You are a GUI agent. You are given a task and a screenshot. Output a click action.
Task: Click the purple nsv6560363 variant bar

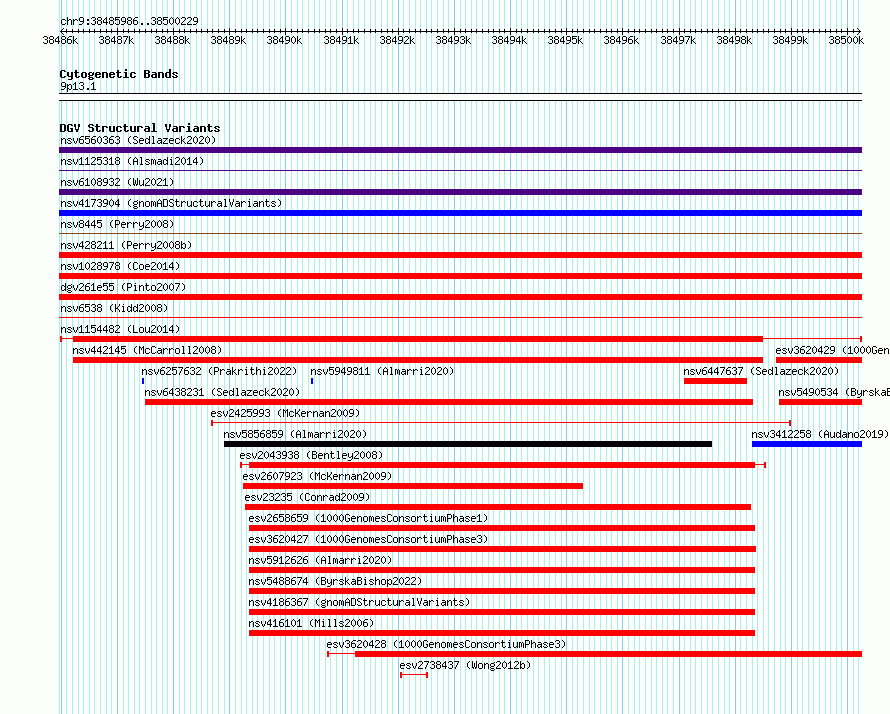460,150
